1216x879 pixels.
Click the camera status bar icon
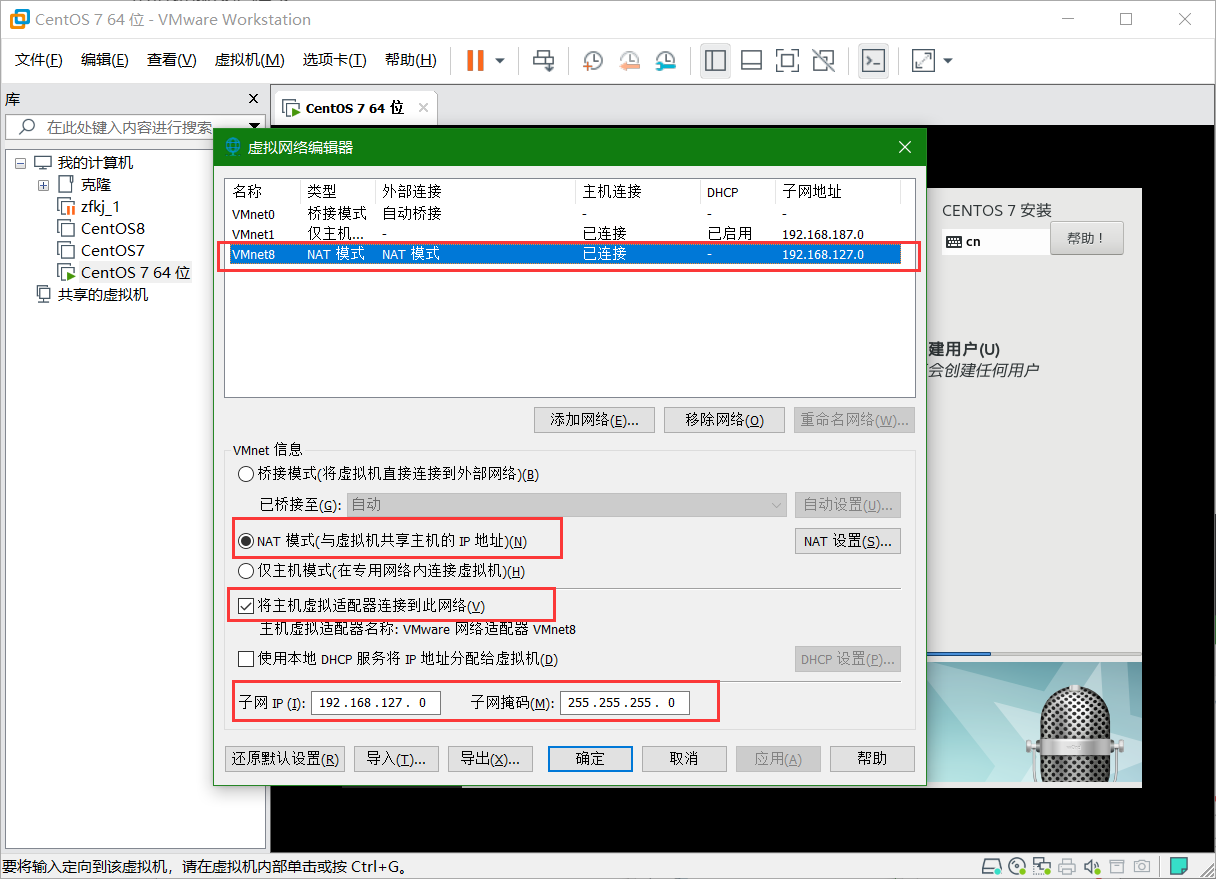click(x=1141, y=866)
